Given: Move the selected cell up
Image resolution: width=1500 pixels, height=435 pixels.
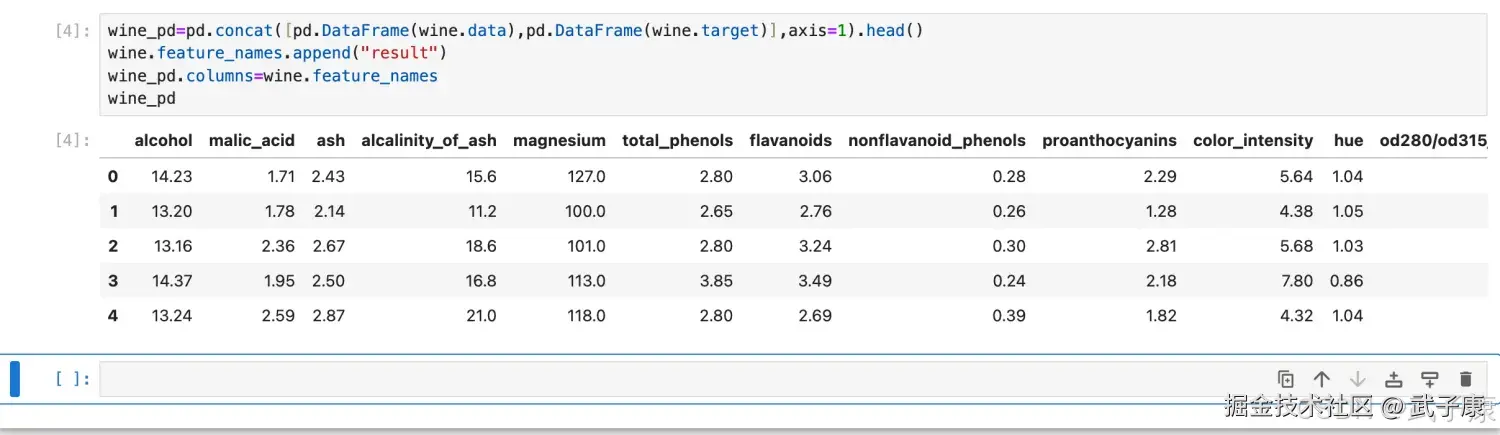Looking at the screenshot, I should 1322,379.
